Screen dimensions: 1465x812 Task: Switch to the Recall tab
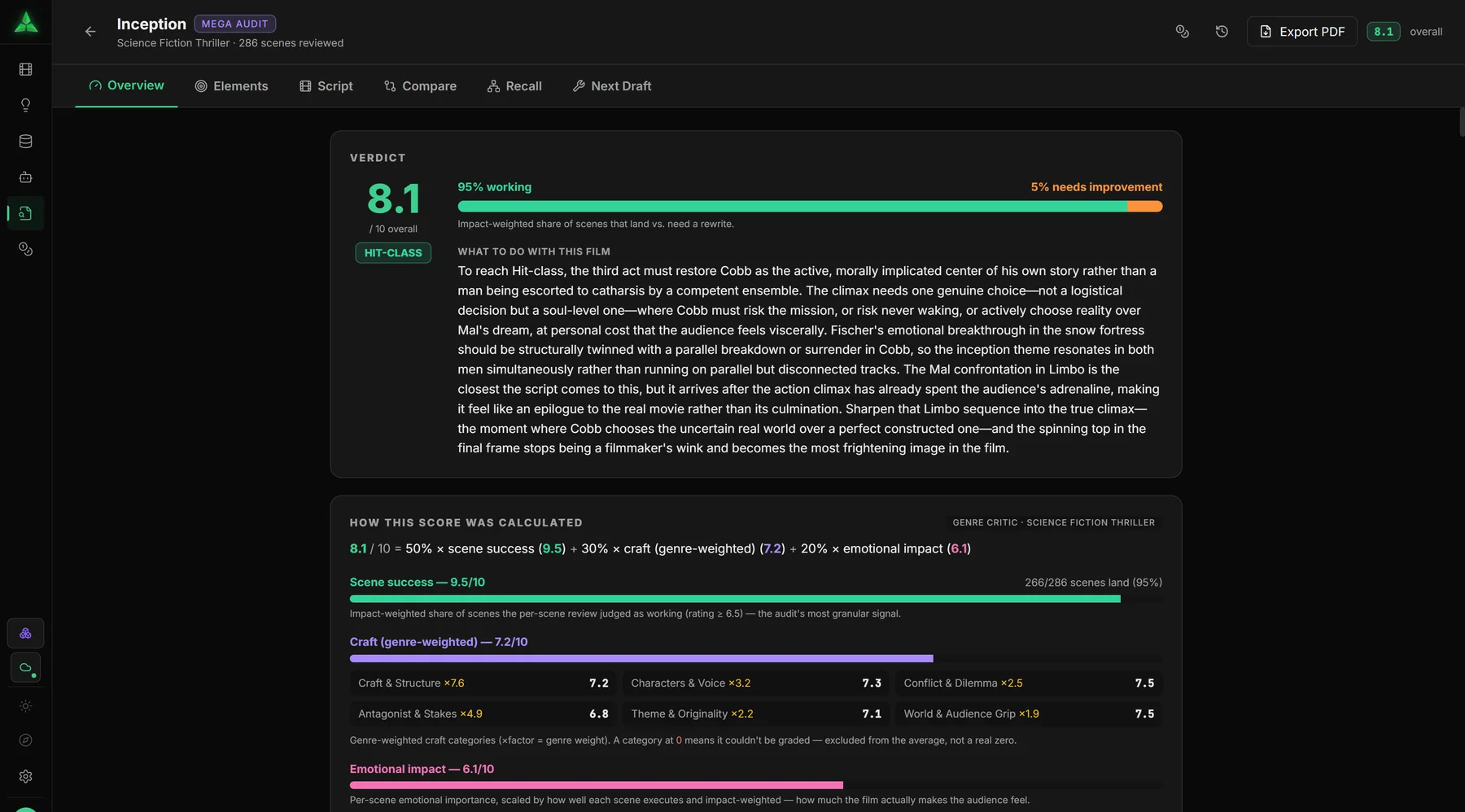[x=514, y=86]
